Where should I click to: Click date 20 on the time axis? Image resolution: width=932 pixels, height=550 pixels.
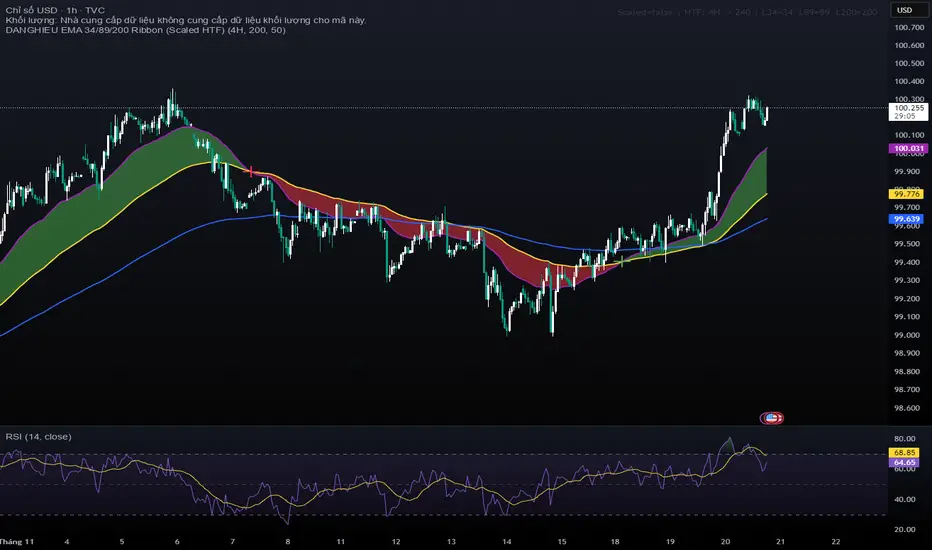[725, 539]
